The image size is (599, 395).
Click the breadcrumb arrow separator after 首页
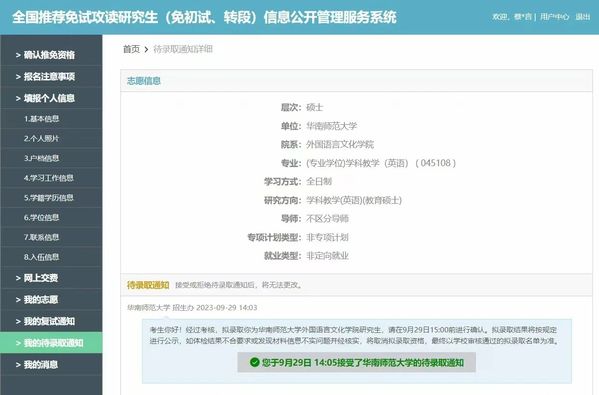coord(146,50)
